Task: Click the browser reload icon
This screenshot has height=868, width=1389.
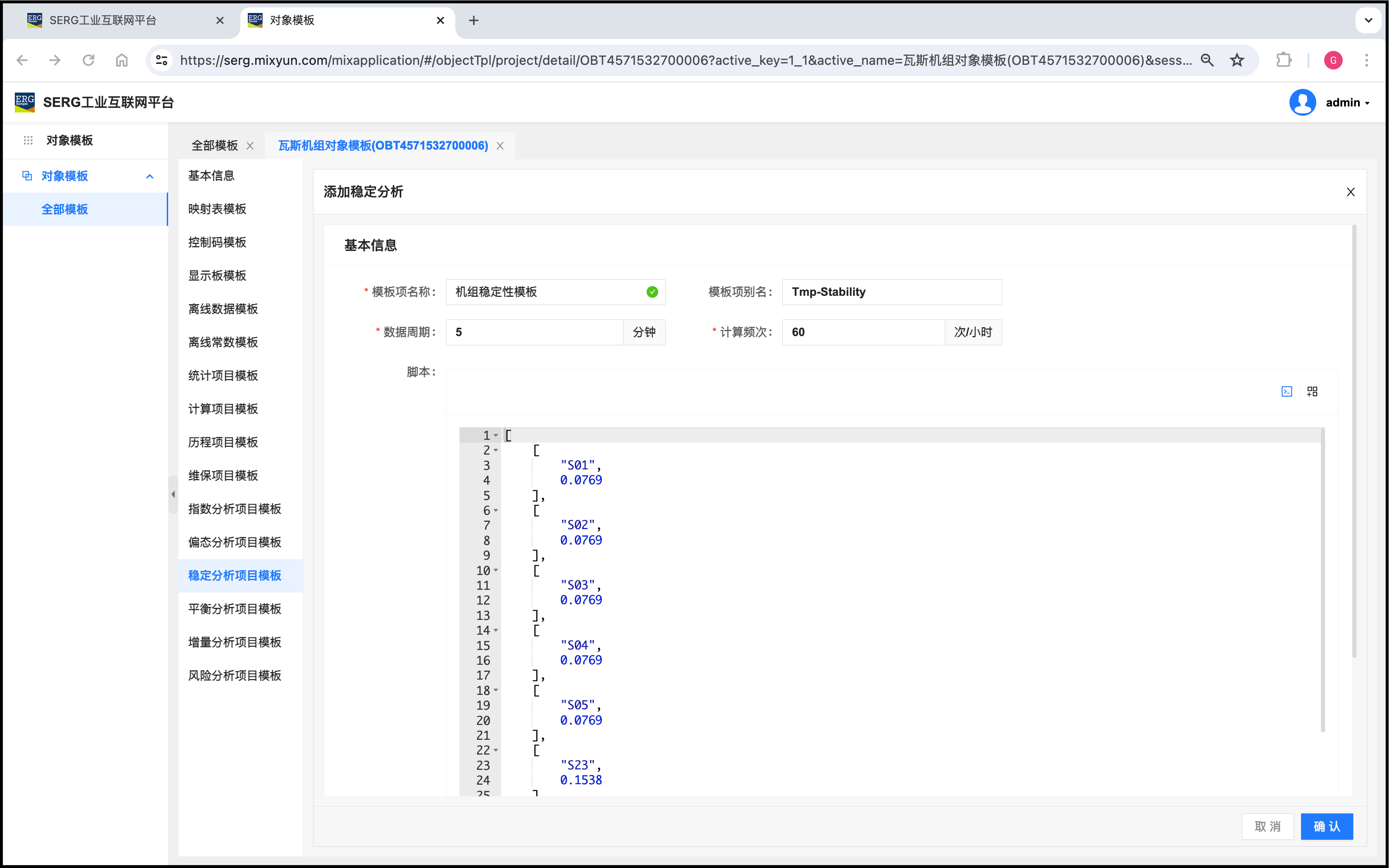Action: [88, 60]
